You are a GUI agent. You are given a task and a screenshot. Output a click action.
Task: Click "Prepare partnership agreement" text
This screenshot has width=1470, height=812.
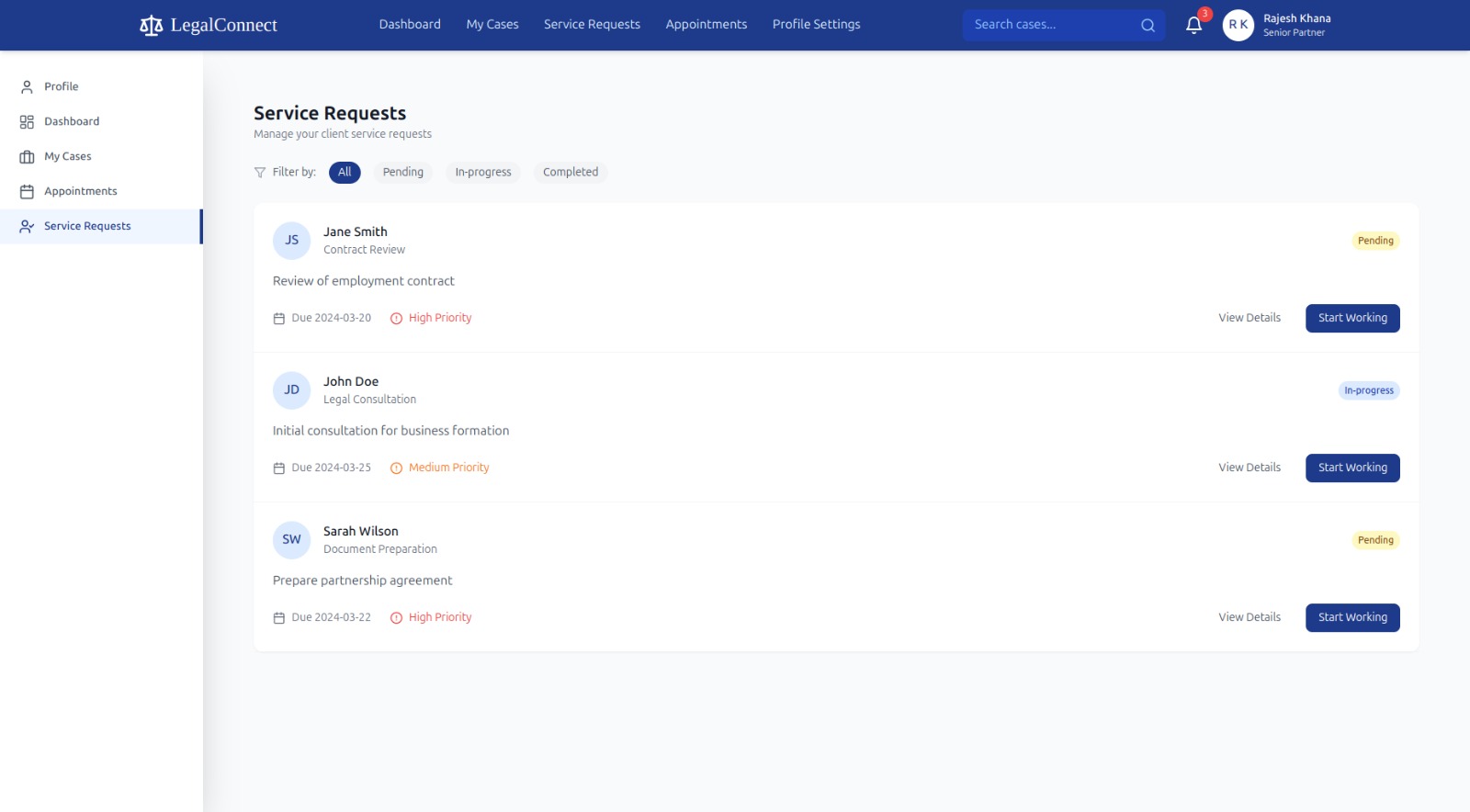[363, 581]
